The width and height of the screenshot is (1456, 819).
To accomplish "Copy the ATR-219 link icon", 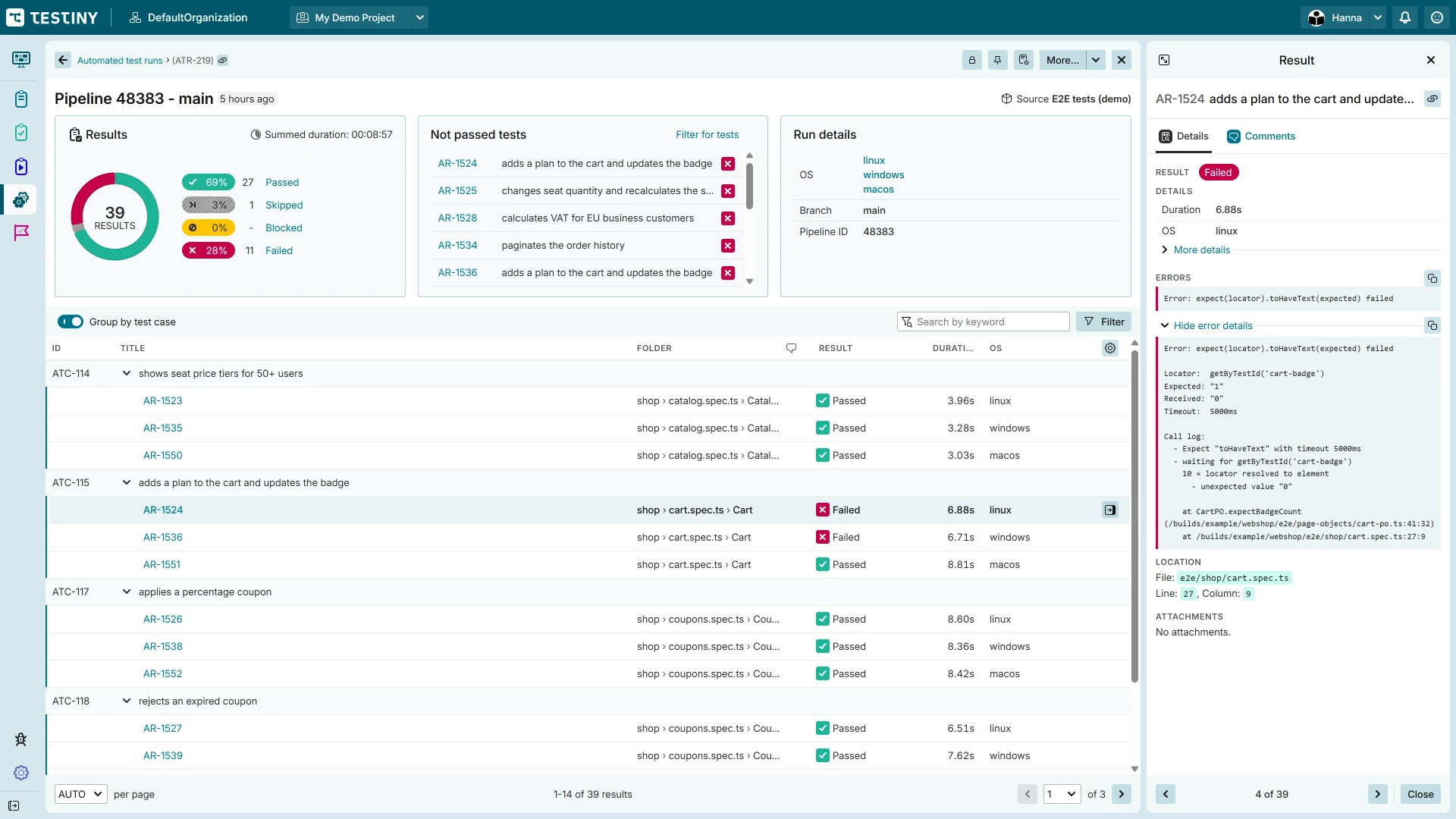I will (223, 61).
